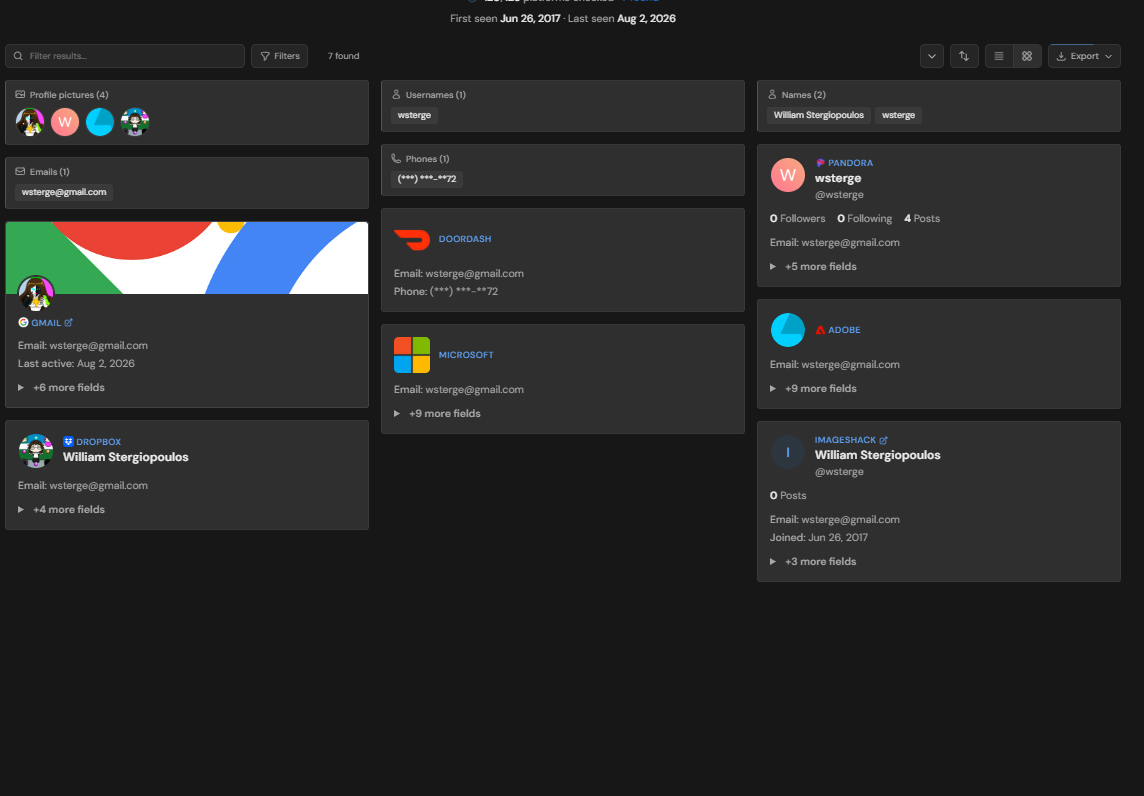The image size is (1144, 796).
Task: Click Pandora 0 Followers stat
Action: pyautogui.click(x=797, y=218)
